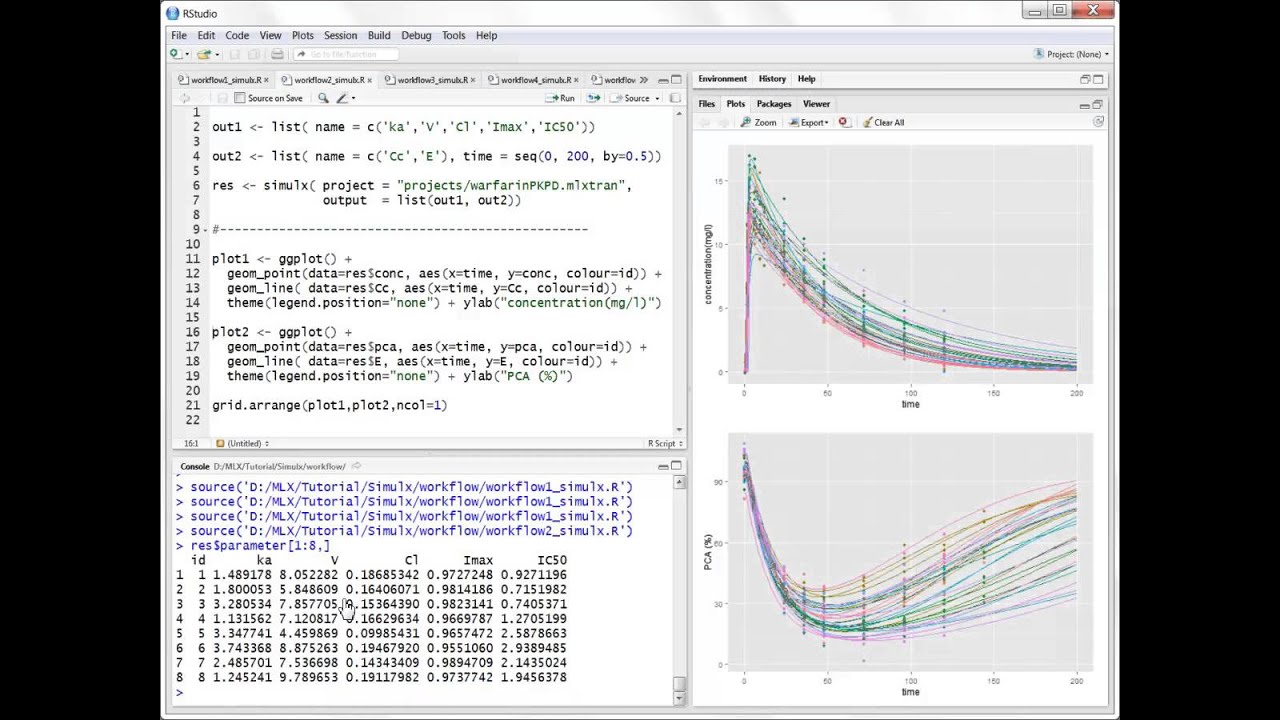Click the Find/Replace magnifier icon in editor
The image size is (1280, 720).
click(323, 98)
